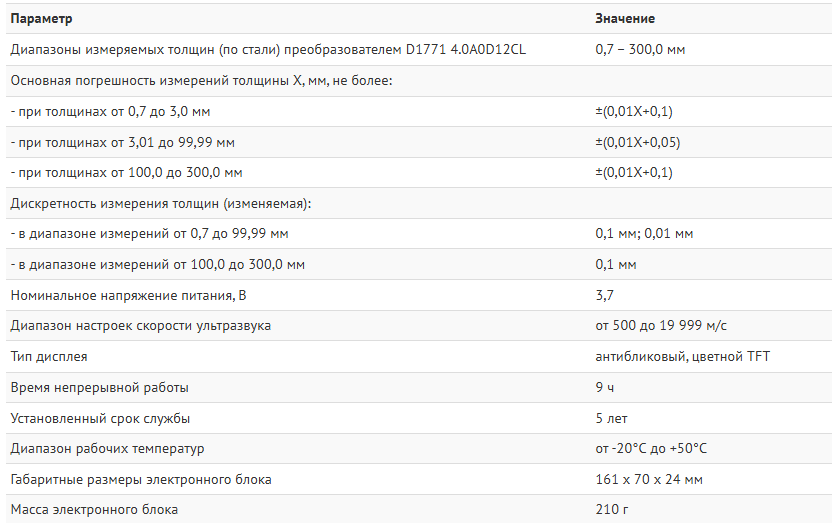The height and width of the screenshot is (523, 834).
Task: Click the "0,1 мм; 0,01 мм" value
Action: pos(644,234)
